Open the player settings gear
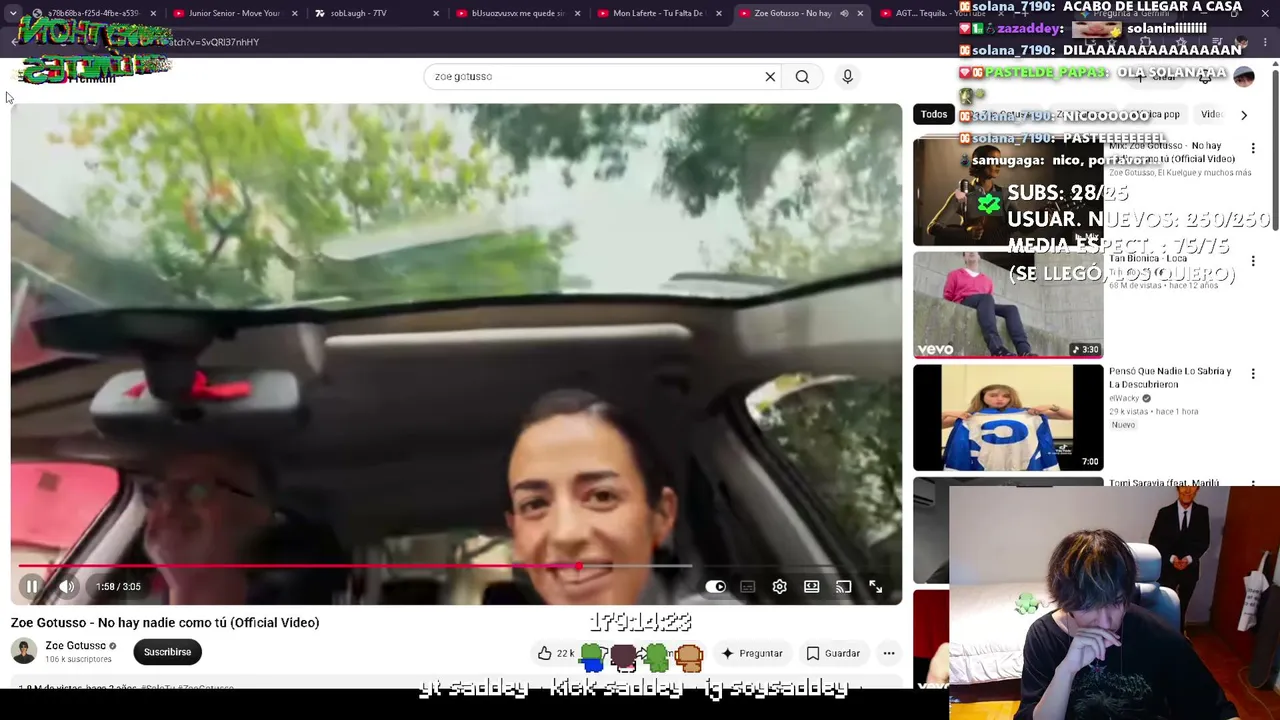Screen dimensions: 1280x720 (x=780, y=587)
